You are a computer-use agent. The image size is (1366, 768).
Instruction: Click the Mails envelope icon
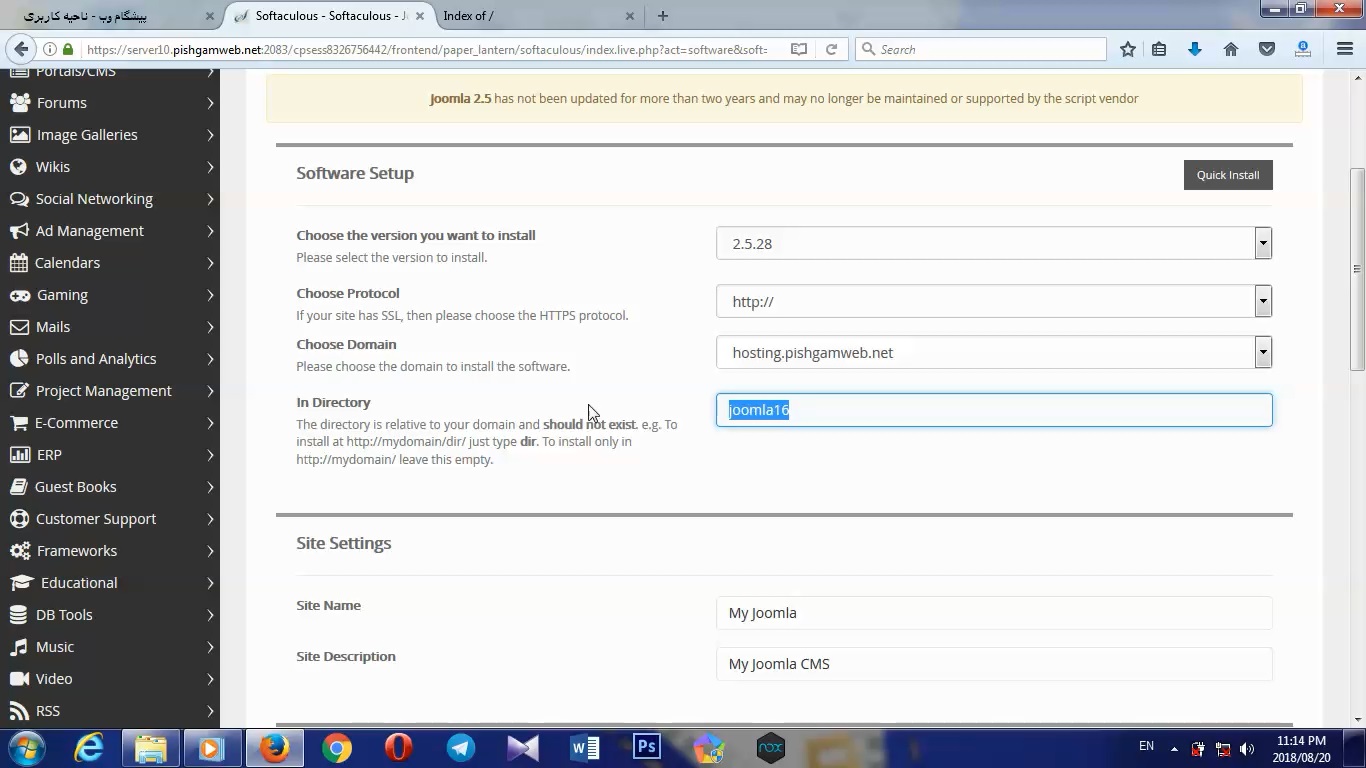18,327
